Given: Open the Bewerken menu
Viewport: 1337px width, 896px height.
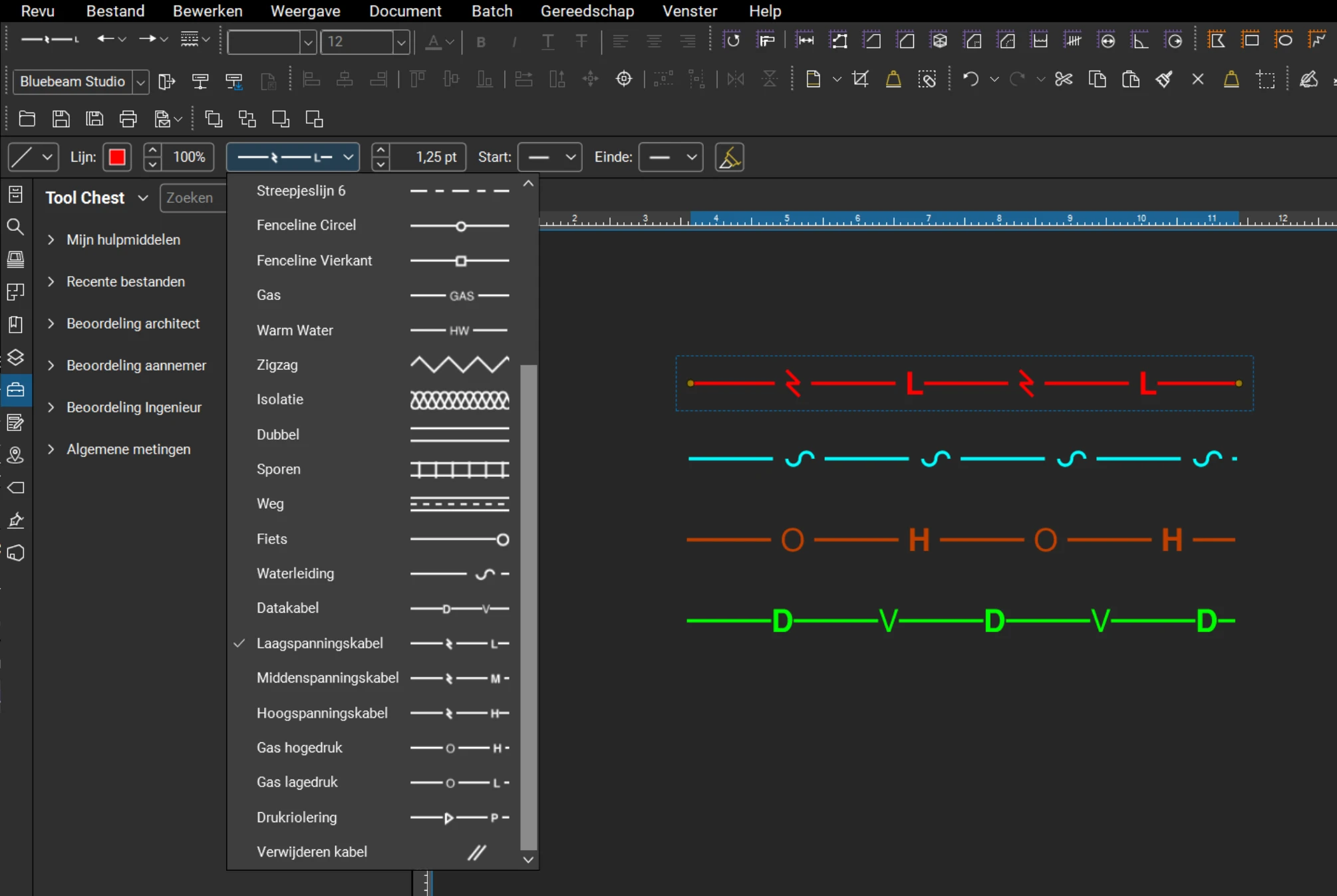Looking at the screenshot, I should (x=208, y=11).
